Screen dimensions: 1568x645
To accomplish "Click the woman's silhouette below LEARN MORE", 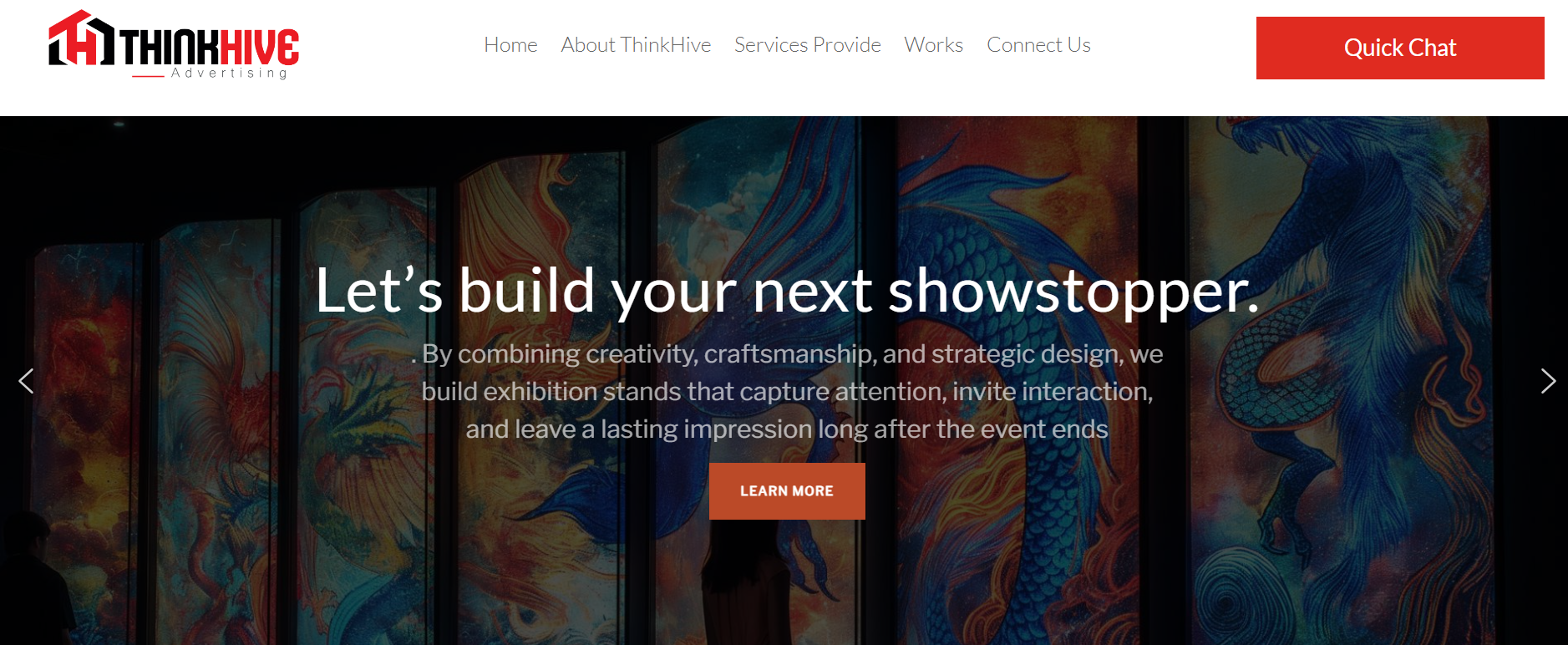I will click(748, 585).
